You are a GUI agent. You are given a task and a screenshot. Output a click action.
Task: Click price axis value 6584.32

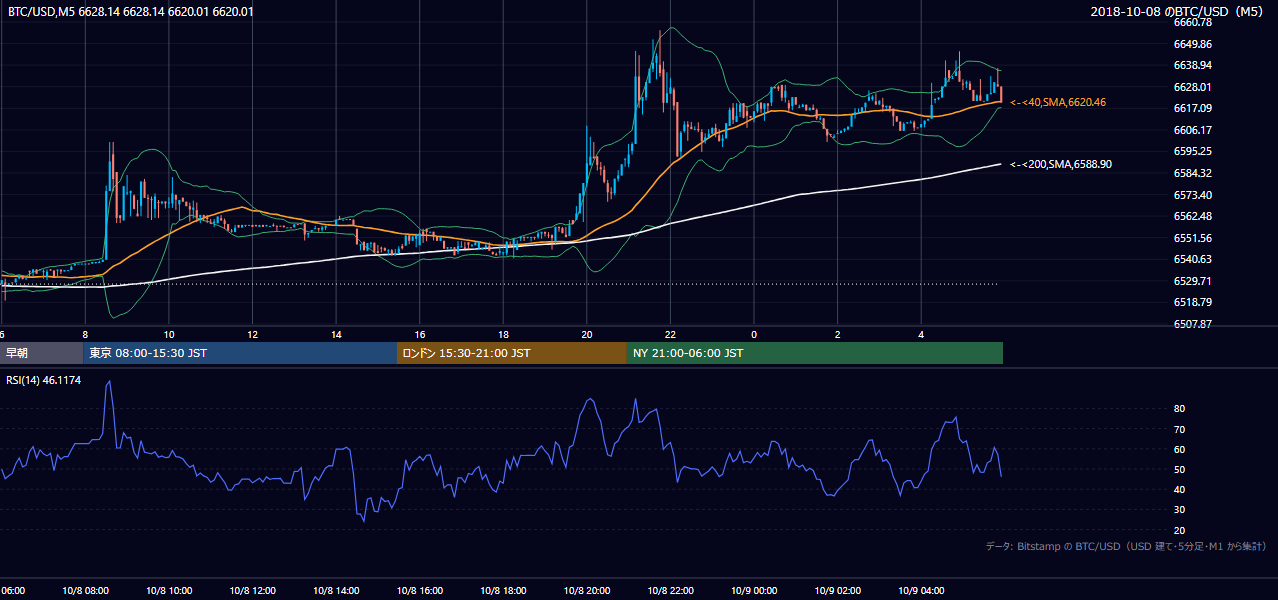coord(1193,173)
